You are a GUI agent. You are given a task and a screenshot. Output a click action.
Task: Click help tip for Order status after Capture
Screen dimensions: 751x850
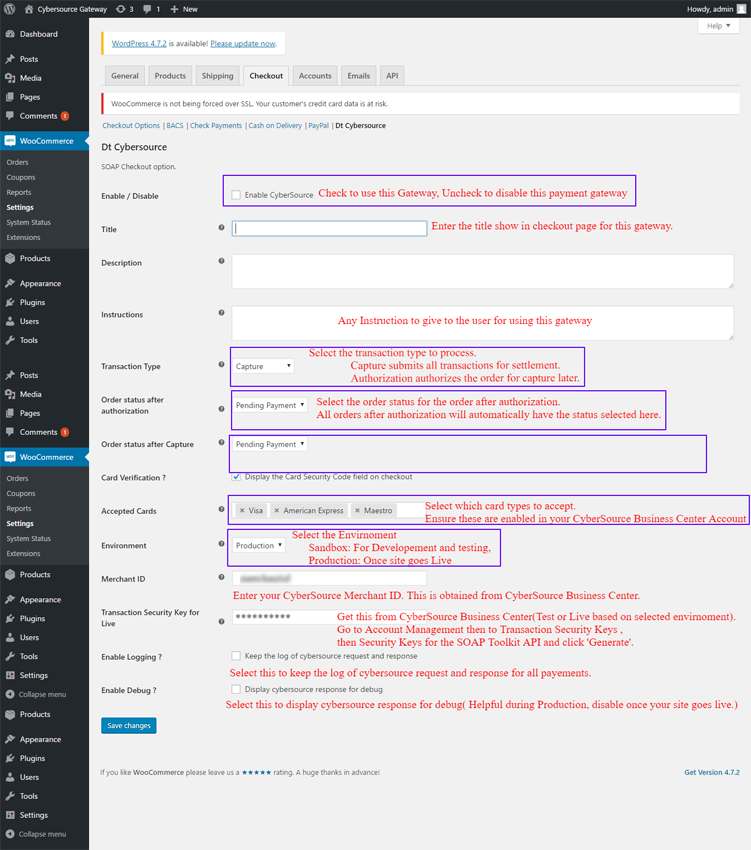click(x=221, y=442)
